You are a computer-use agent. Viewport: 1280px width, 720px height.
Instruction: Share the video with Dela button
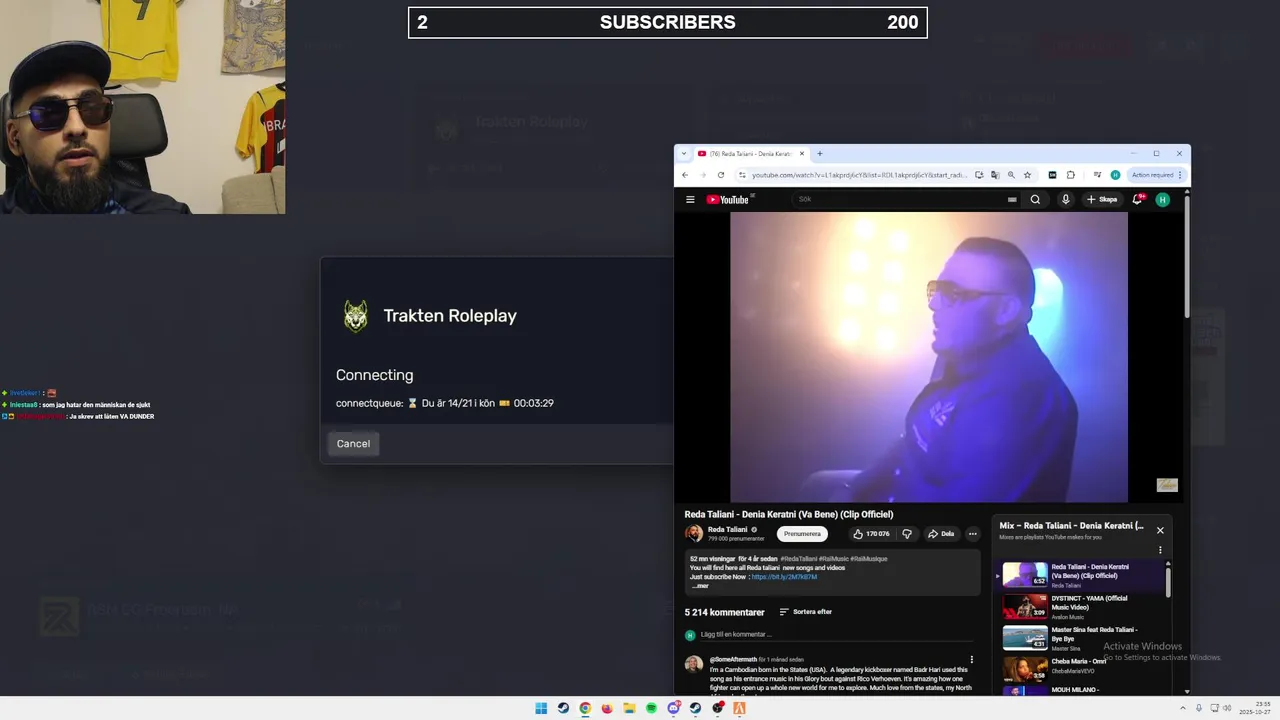941,534
